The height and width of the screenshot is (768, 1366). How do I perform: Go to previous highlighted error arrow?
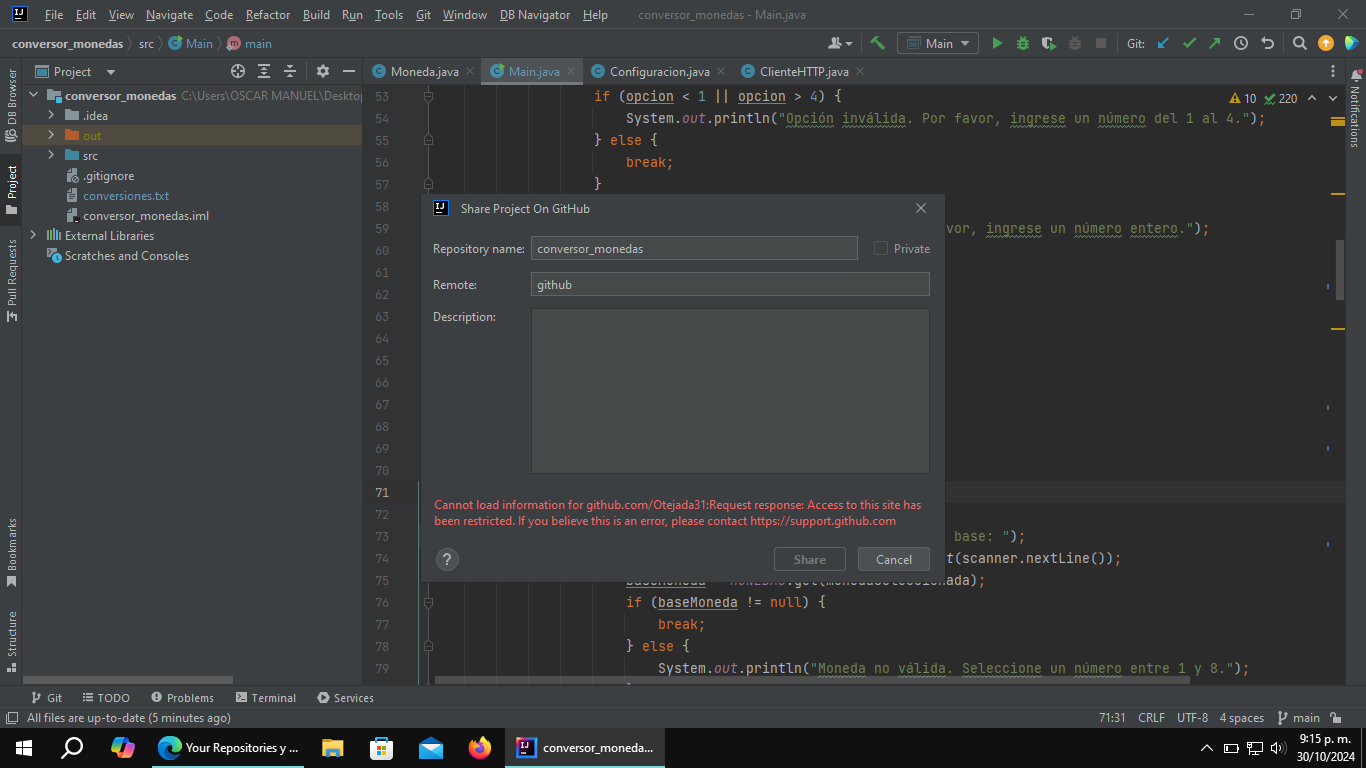[1312, 98]
